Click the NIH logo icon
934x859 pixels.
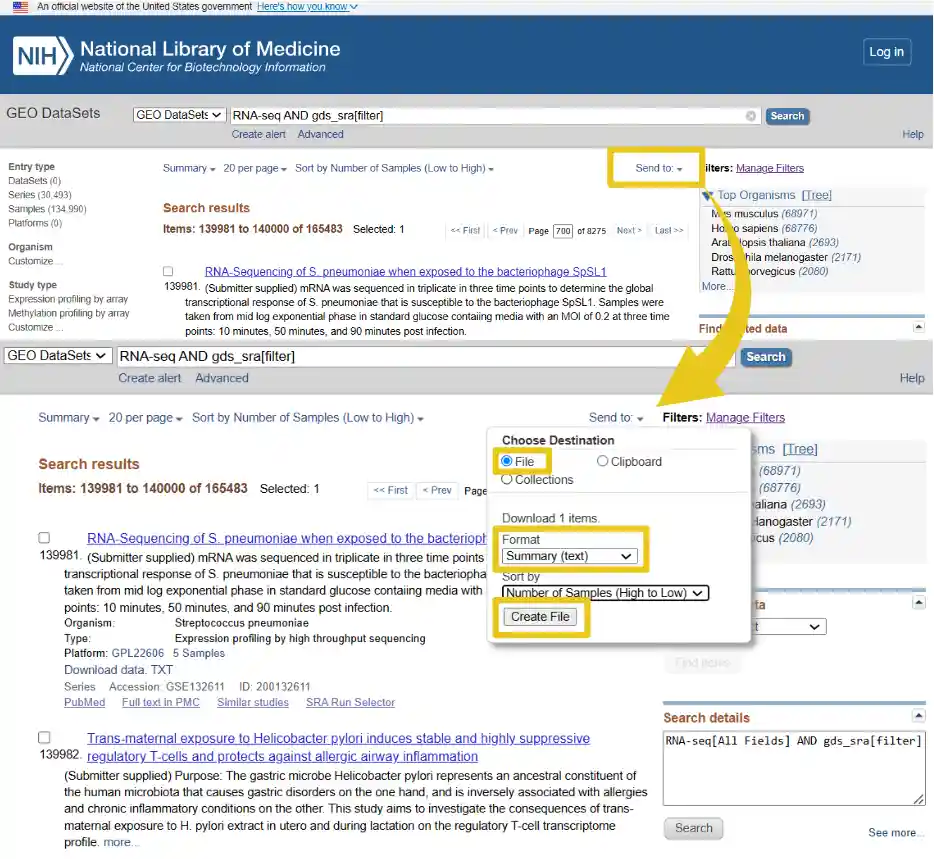pos(43,56)
